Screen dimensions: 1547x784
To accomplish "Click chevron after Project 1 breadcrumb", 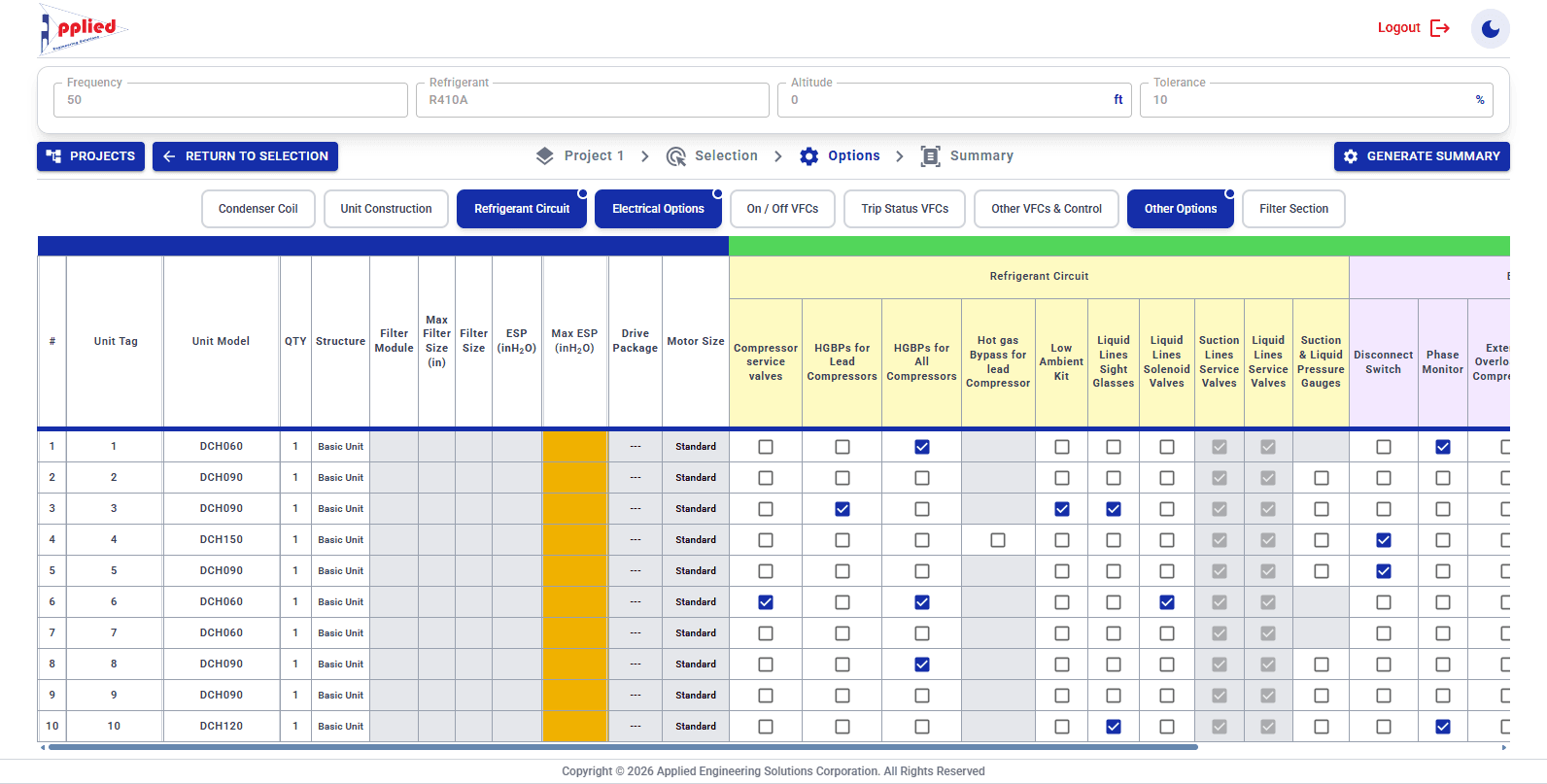I will pos(645,156).
